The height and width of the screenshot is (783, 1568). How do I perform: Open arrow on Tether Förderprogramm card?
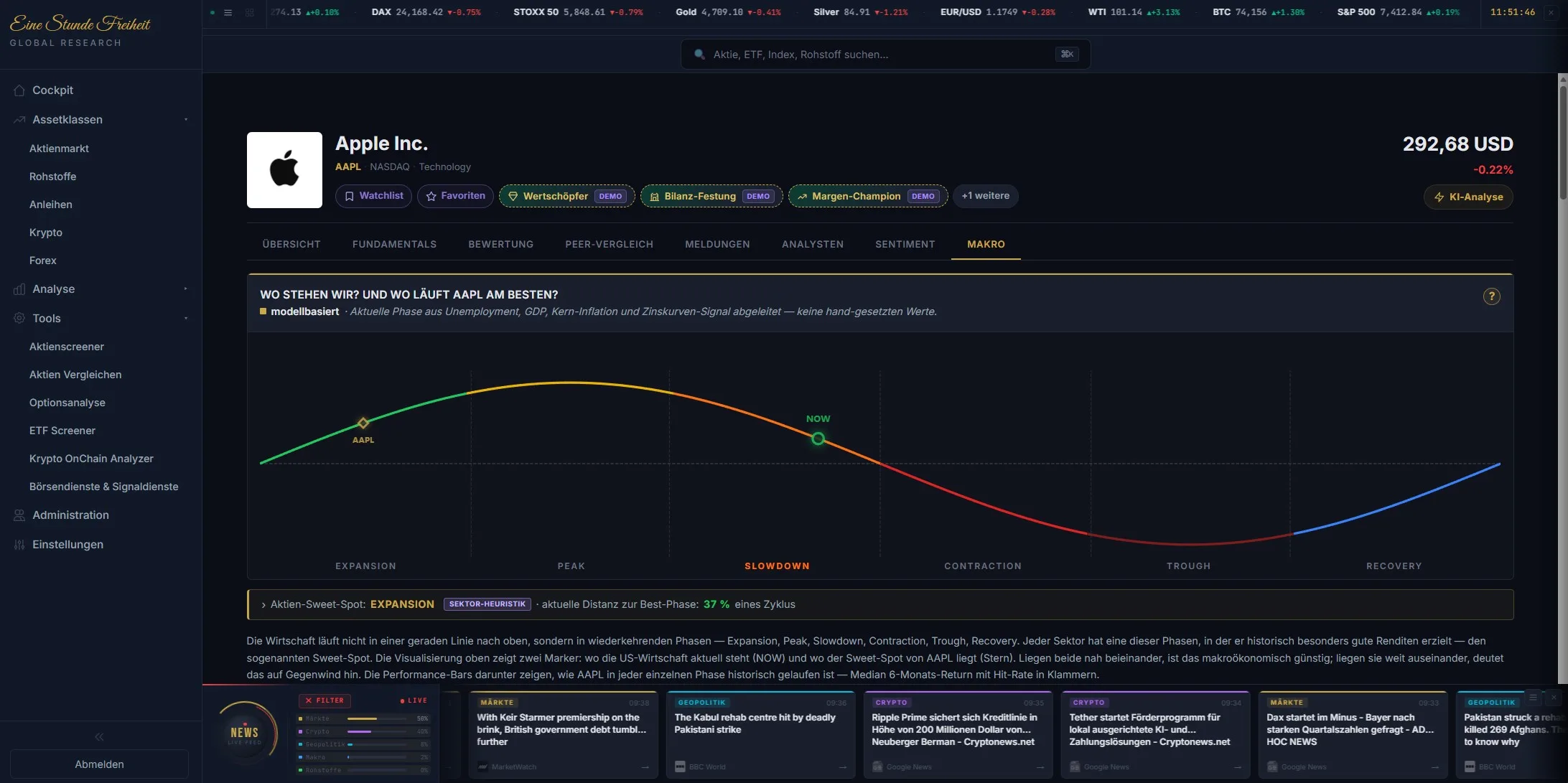[1237, 767]
